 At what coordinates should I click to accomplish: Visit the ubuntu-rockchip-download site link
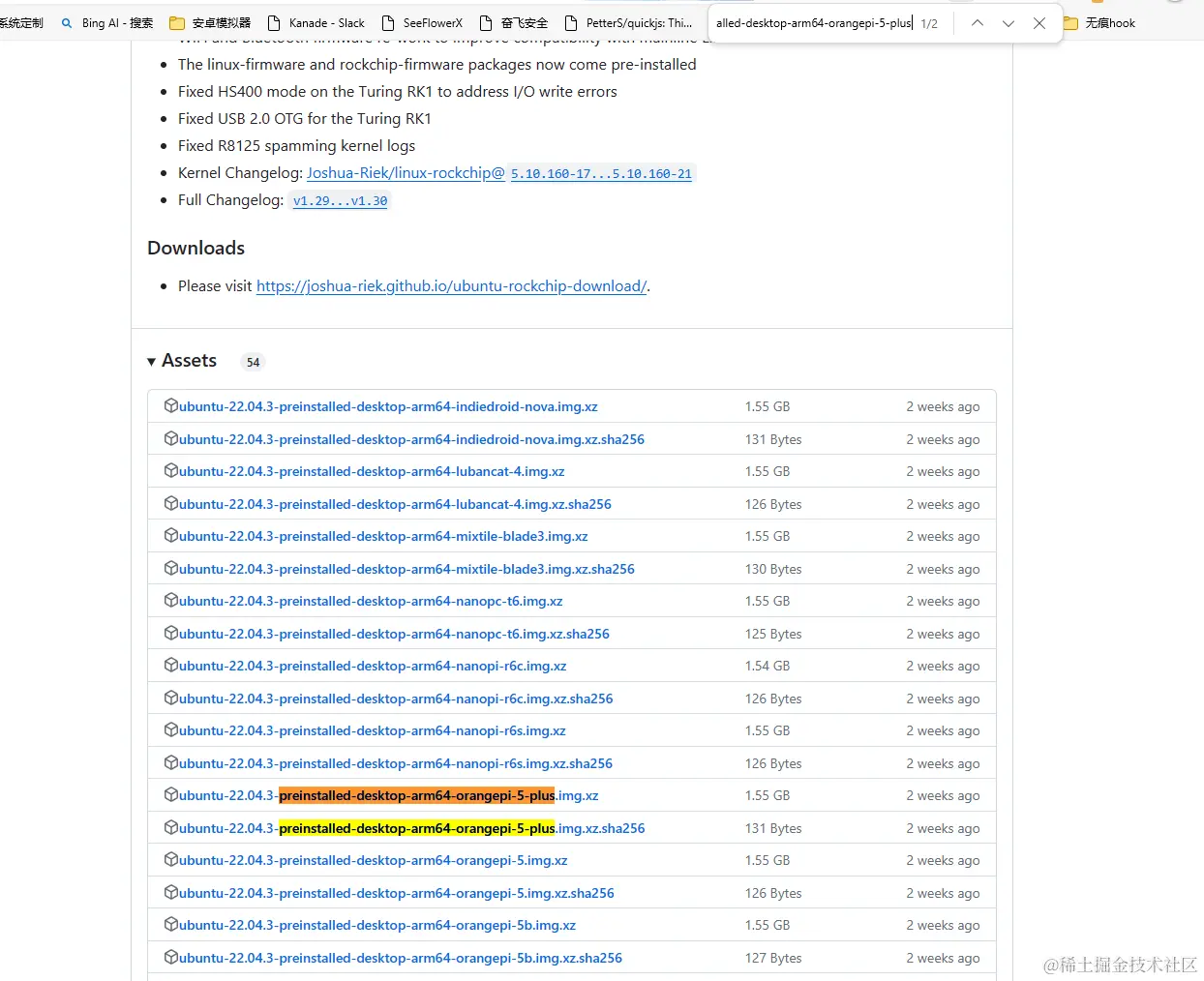(x=451, y=286)
